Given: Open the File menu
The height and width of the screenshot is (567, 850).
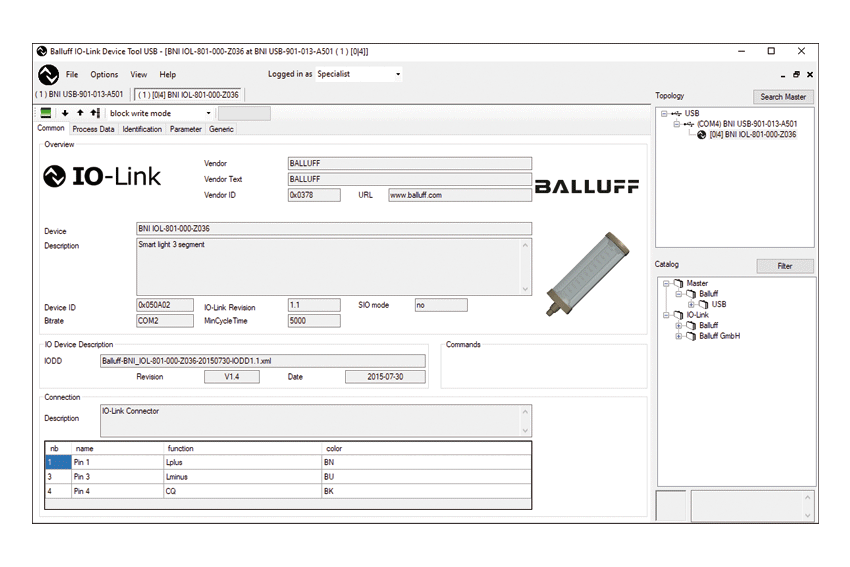Looking at the screenshot, I should [x=72, y=75].
